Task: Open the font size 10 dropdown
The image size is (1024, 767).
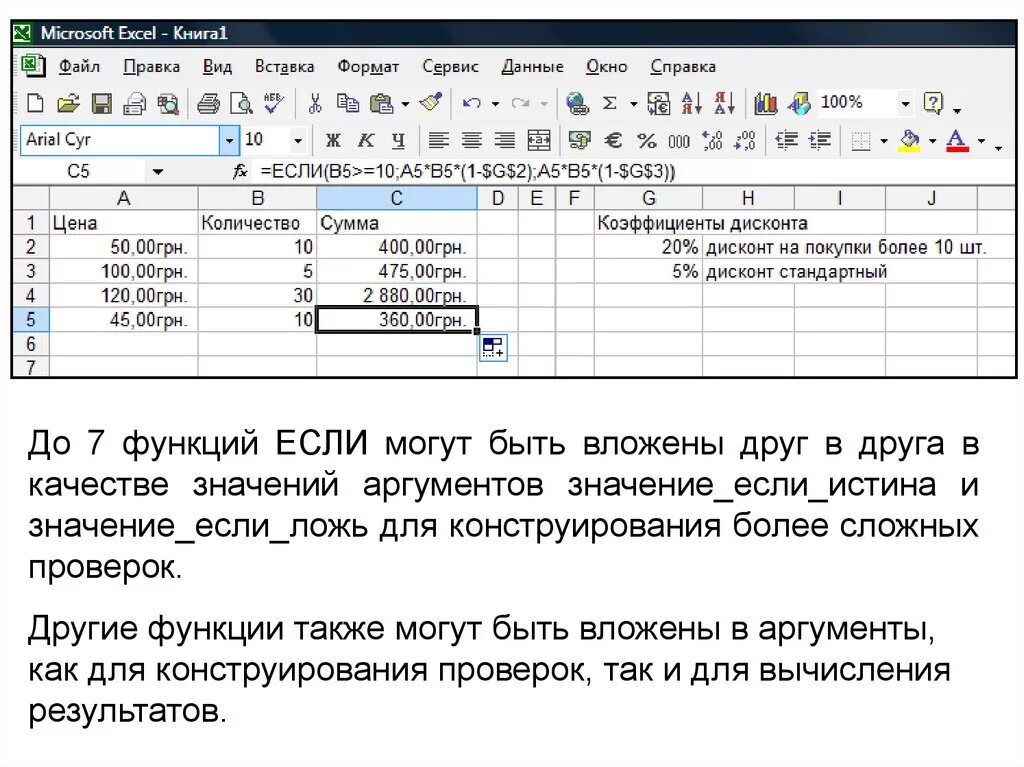Action: (x=298, y=140)
